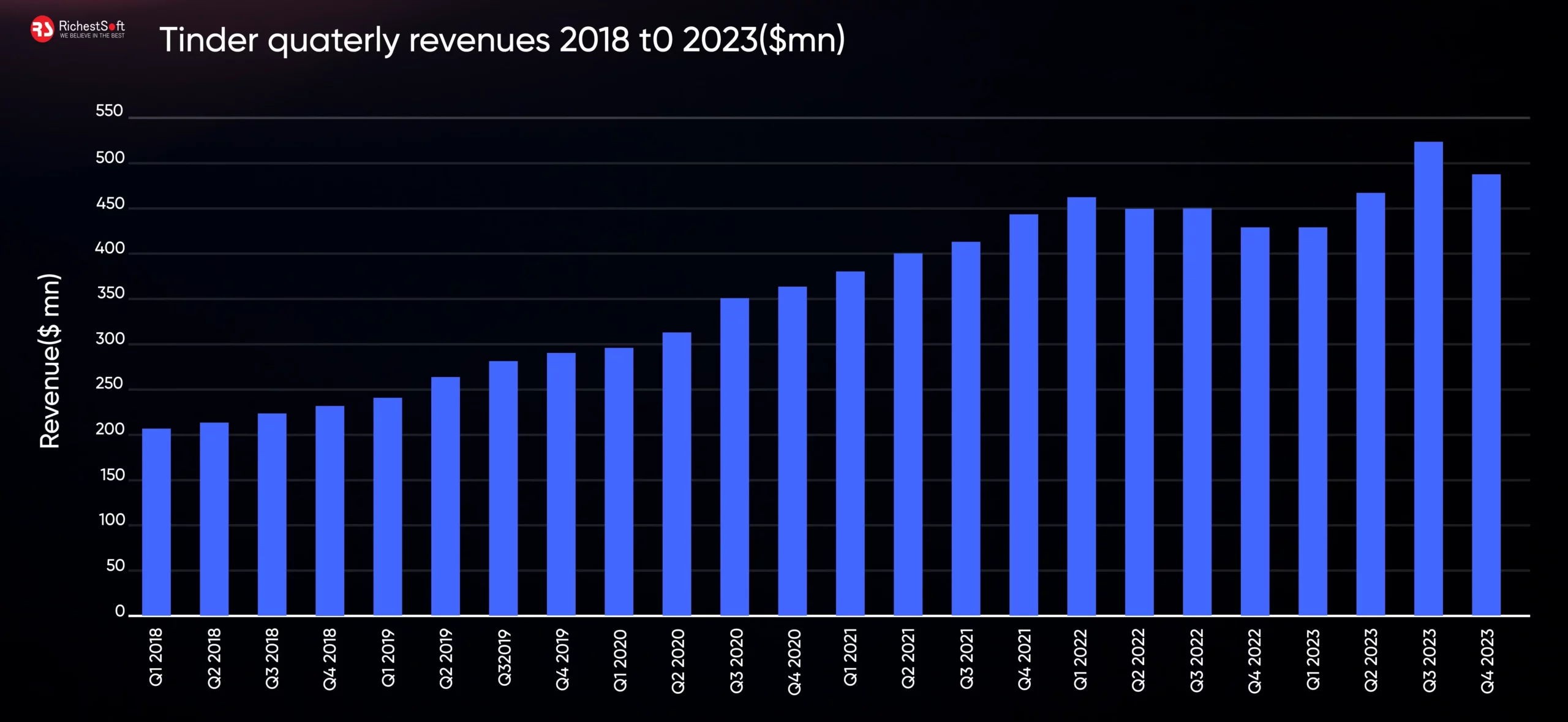Select the Q3 2021 revenue bar
Viewport: 1568px width, 722px height.
(966, 428)
